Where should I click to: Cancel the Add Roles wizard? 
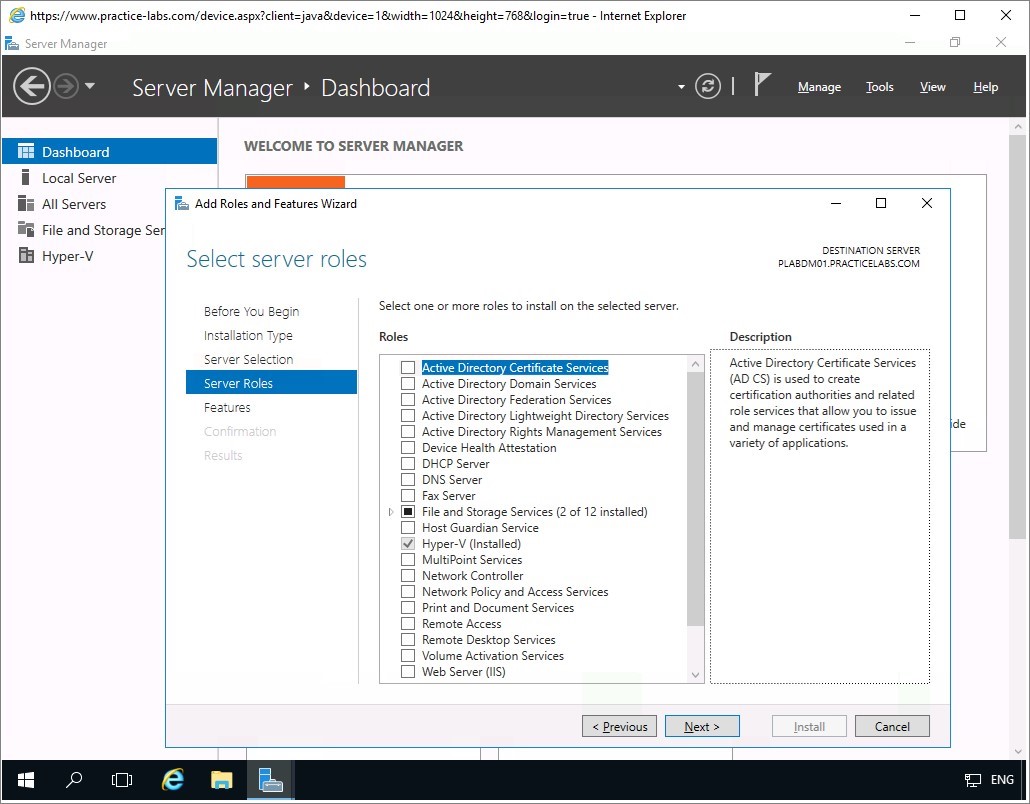[892, 726]
